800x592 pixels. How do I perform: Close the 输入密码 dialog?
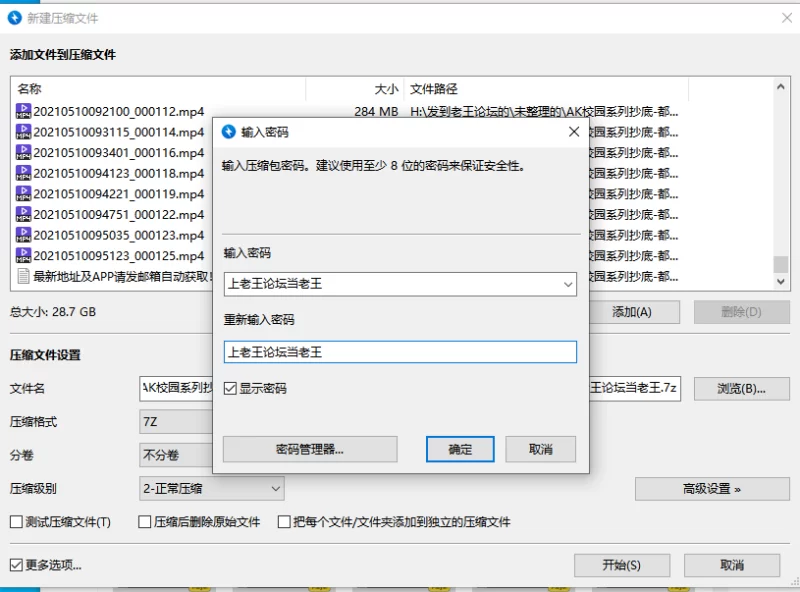(574, 132)
